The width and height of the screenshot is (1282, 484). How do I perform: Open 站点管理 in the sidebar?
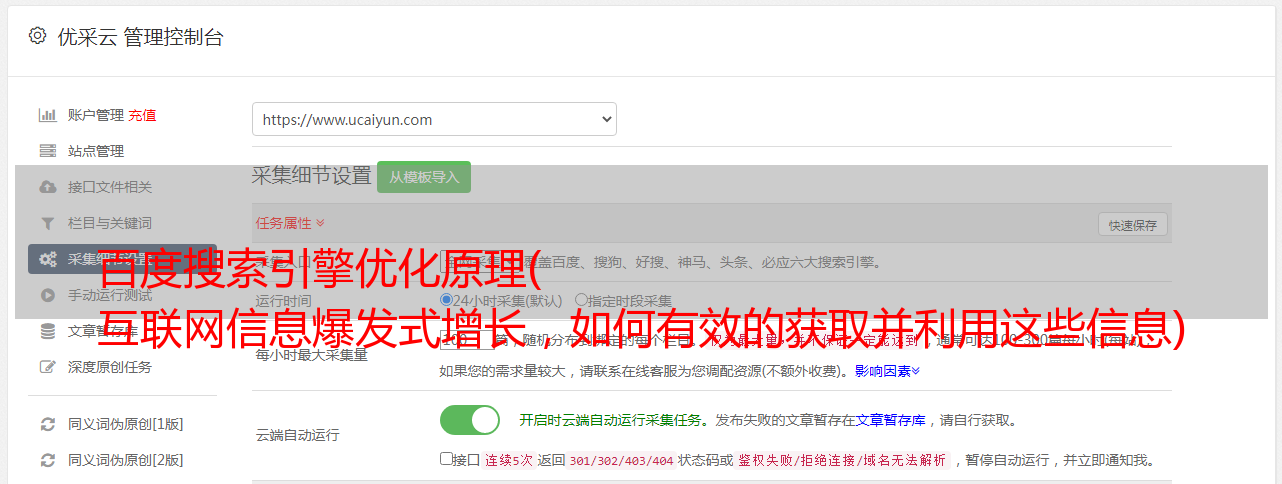click(96, 151)
